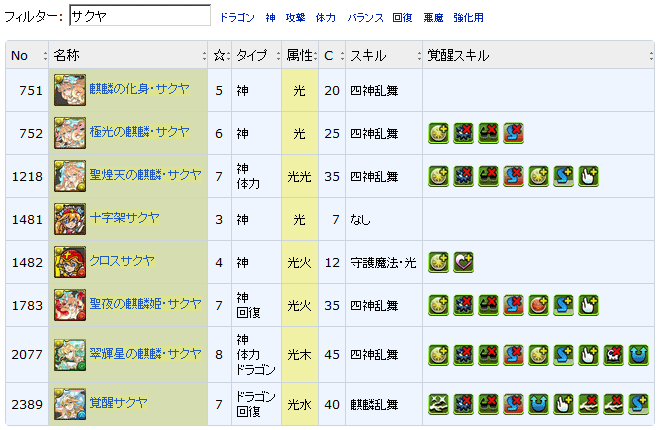The width and height of the screenshot is (660, 430).
Task: Click the 麒麟の化身・サクヤ monster portrait icon
Action: point(70,90)
